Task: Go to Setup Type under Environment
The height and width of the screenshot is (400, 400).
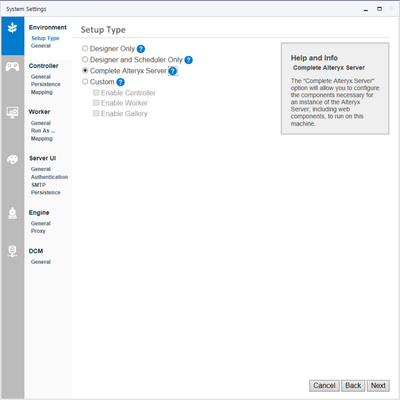Action: point(45,38)
